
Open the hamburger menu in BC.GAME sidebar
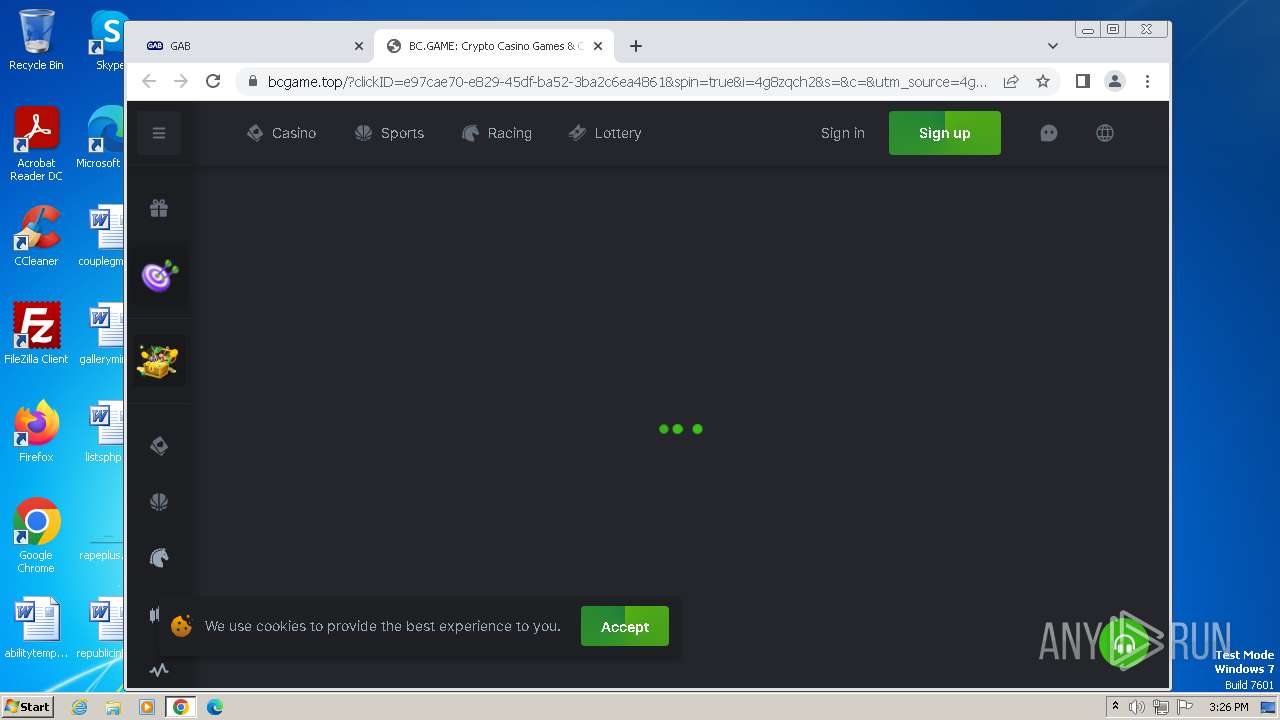click(x=159, y=133)
